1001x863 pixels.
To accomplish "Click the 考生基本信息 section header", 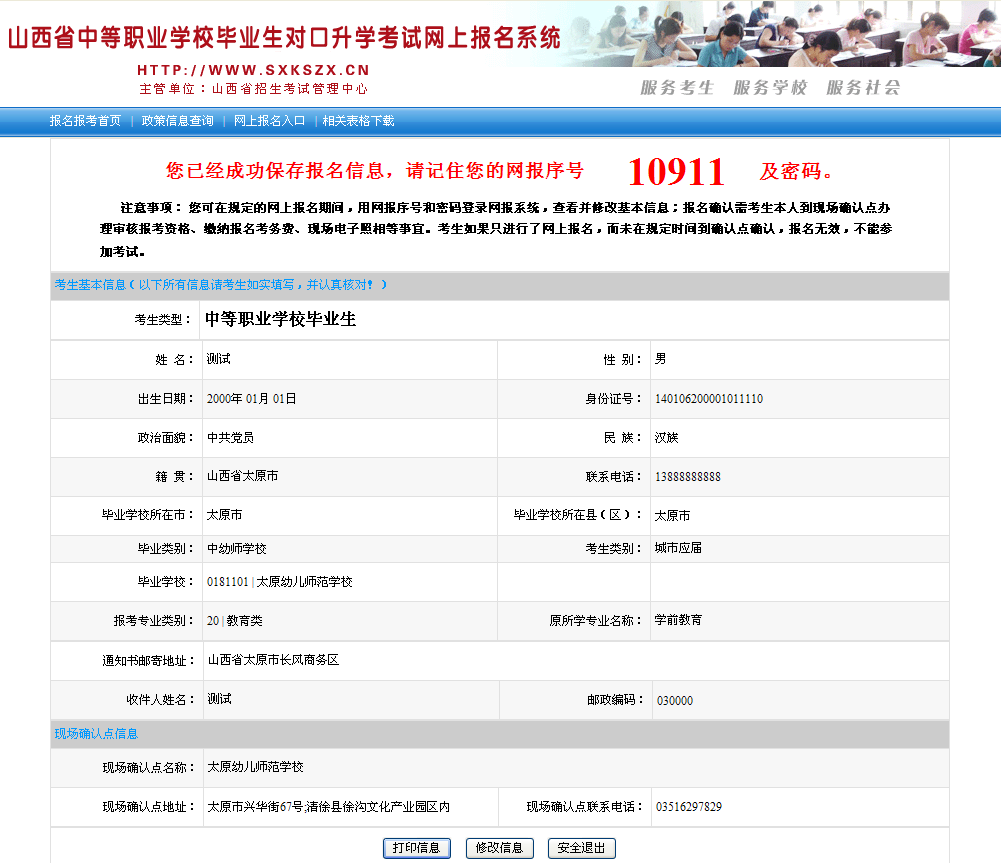I will click(x=90, y=285).
